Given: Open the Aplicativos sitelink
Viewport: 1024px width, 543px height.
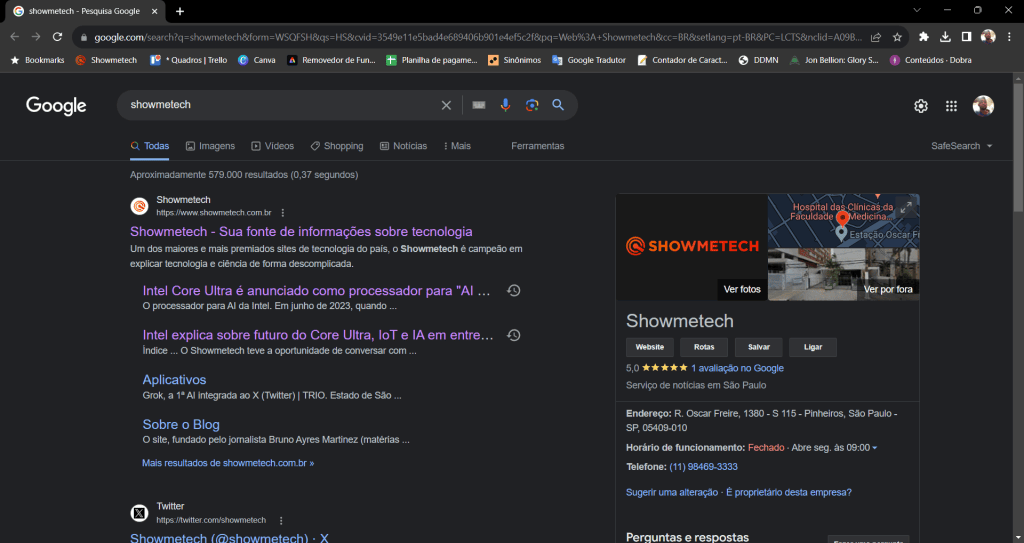Looking at the screenshot, I should 174,380.
